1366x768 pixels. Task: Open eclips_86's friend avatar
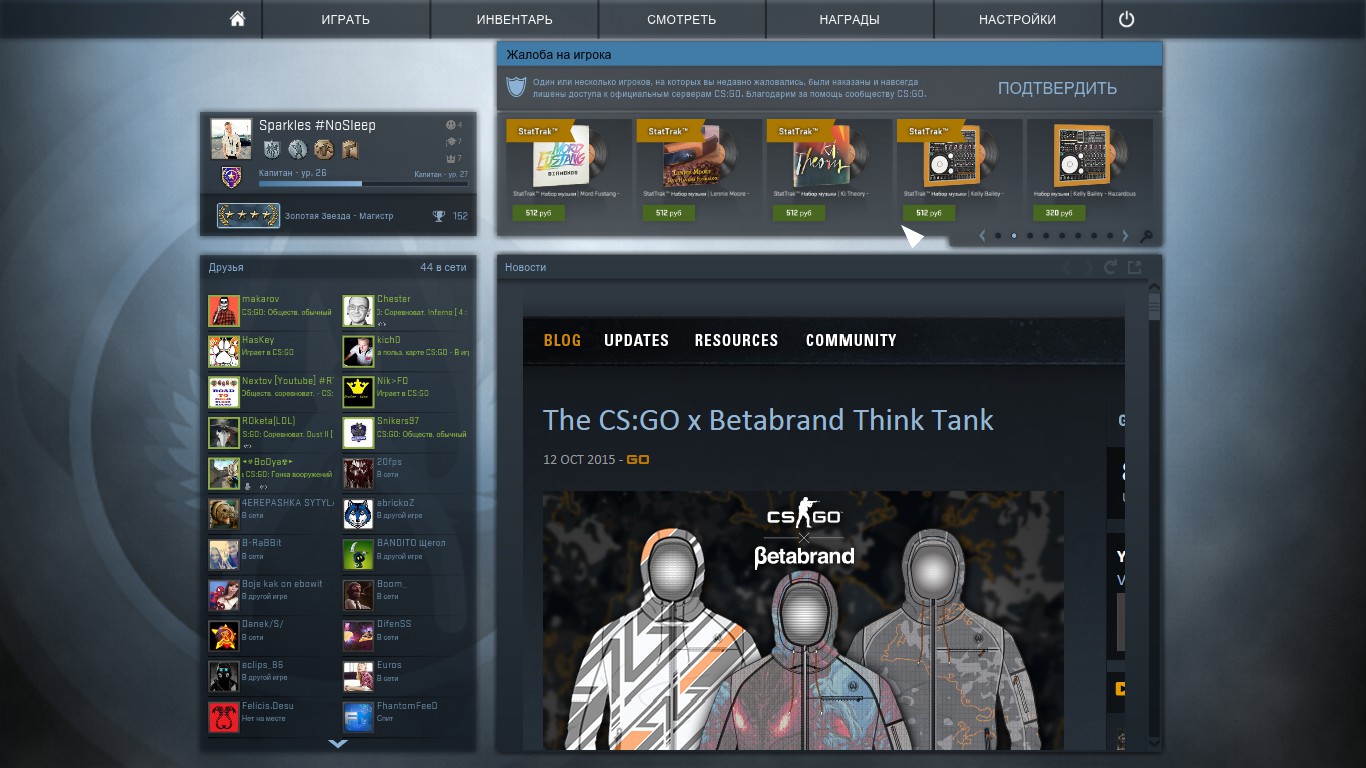click(x=224, y=677)
